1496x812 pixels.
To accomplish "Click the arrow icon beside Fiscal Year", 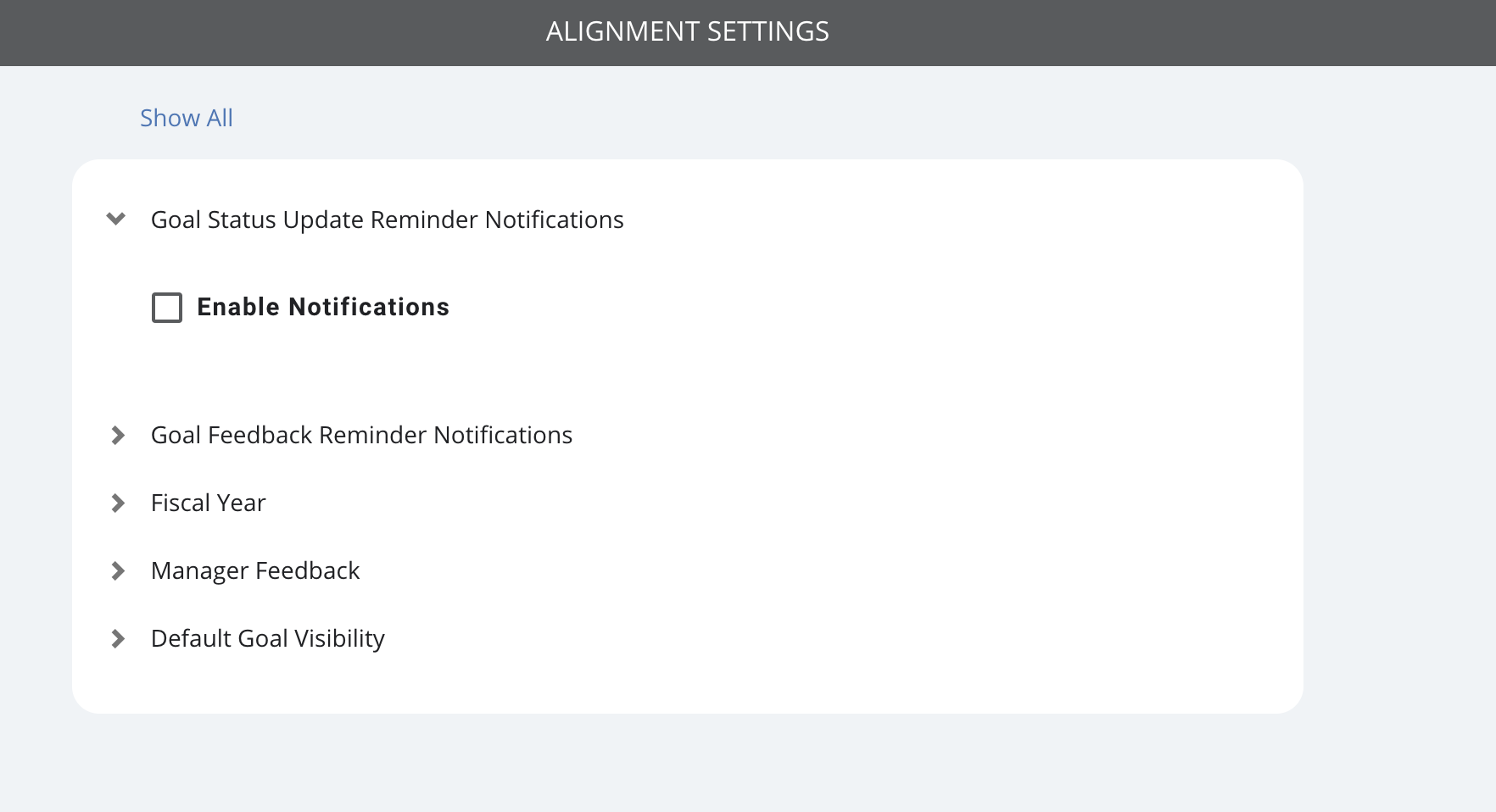I will (x=118, y=503).
